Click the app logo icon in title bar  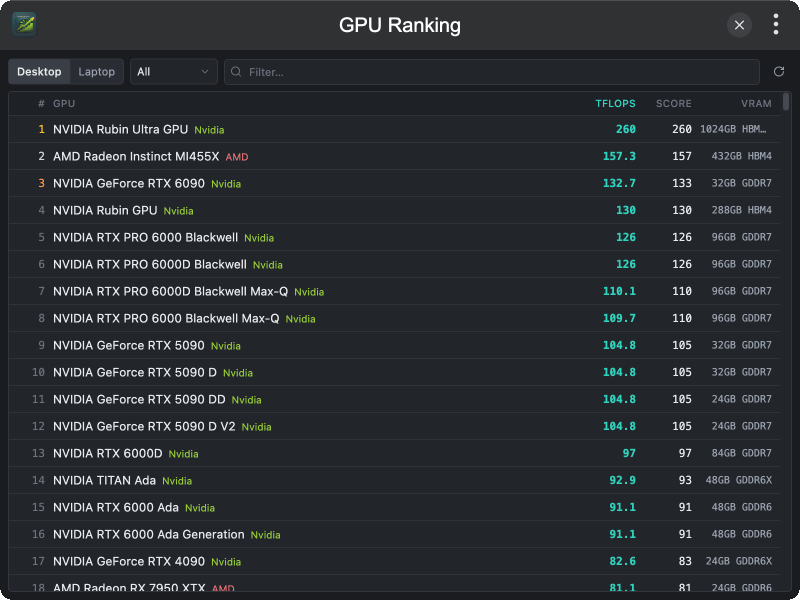[x=24, y=24]
